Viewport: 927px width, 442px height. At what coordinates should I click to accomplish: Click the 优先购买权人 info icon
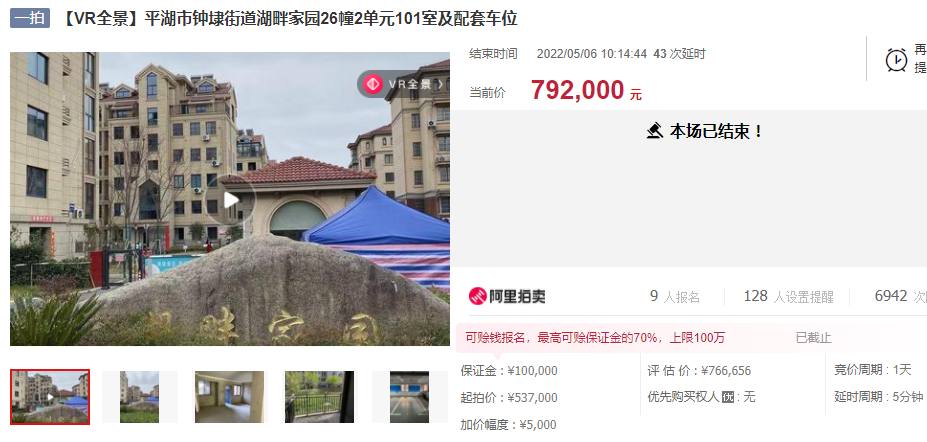728,397
